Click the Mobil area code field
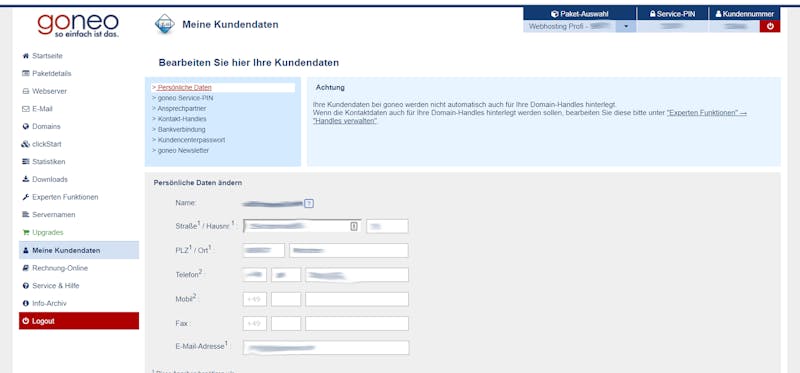The width and height of the screenshot is (800, 373). [286, 300]
